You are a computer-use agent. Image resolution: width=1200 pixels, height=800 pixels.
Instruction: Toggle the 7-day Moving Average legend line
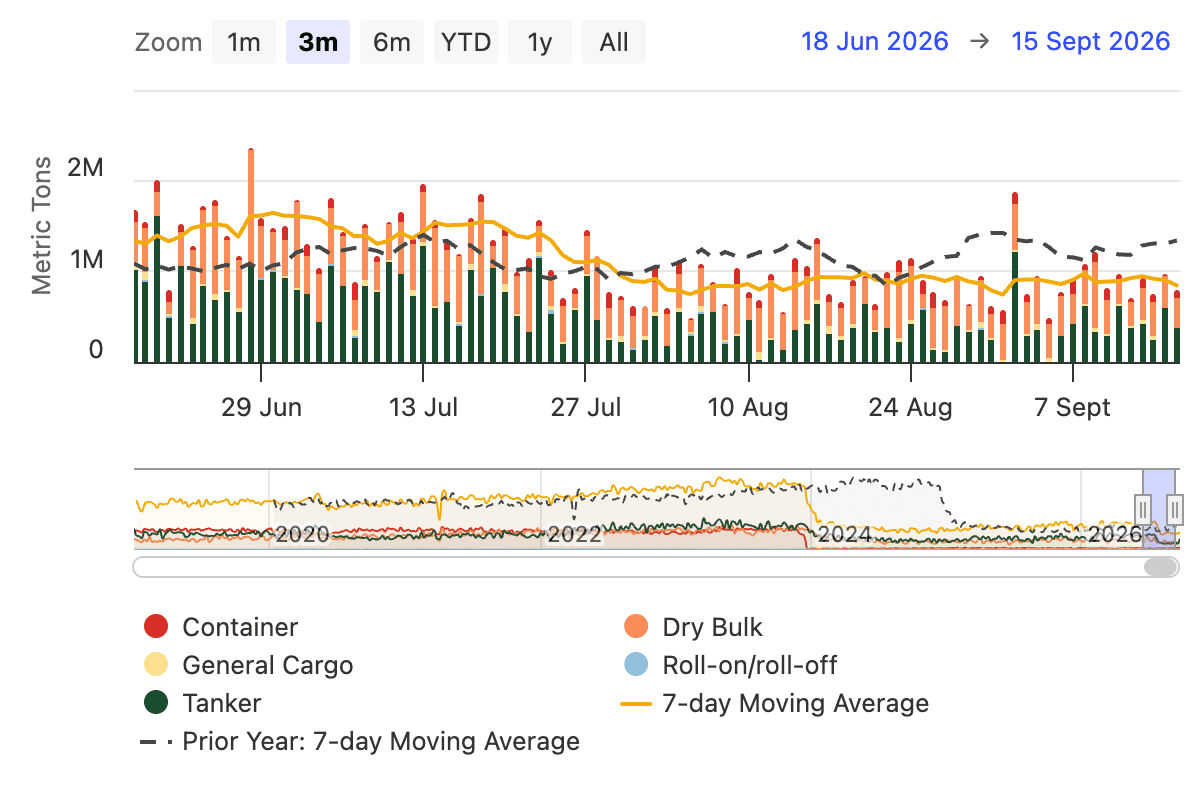click(x=775, y=703)
